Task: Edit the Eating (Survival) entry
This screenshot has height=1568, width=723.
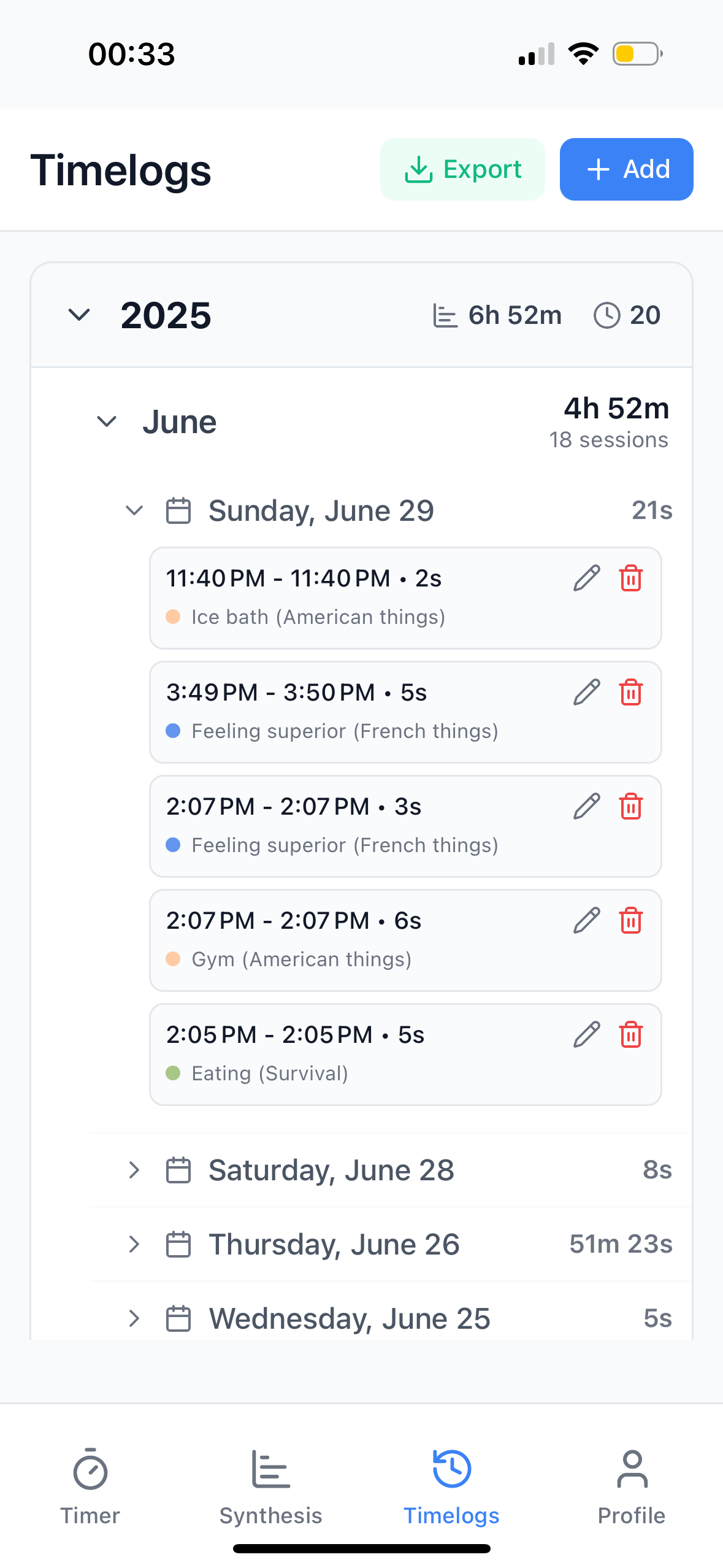Action: point(586,1034)
